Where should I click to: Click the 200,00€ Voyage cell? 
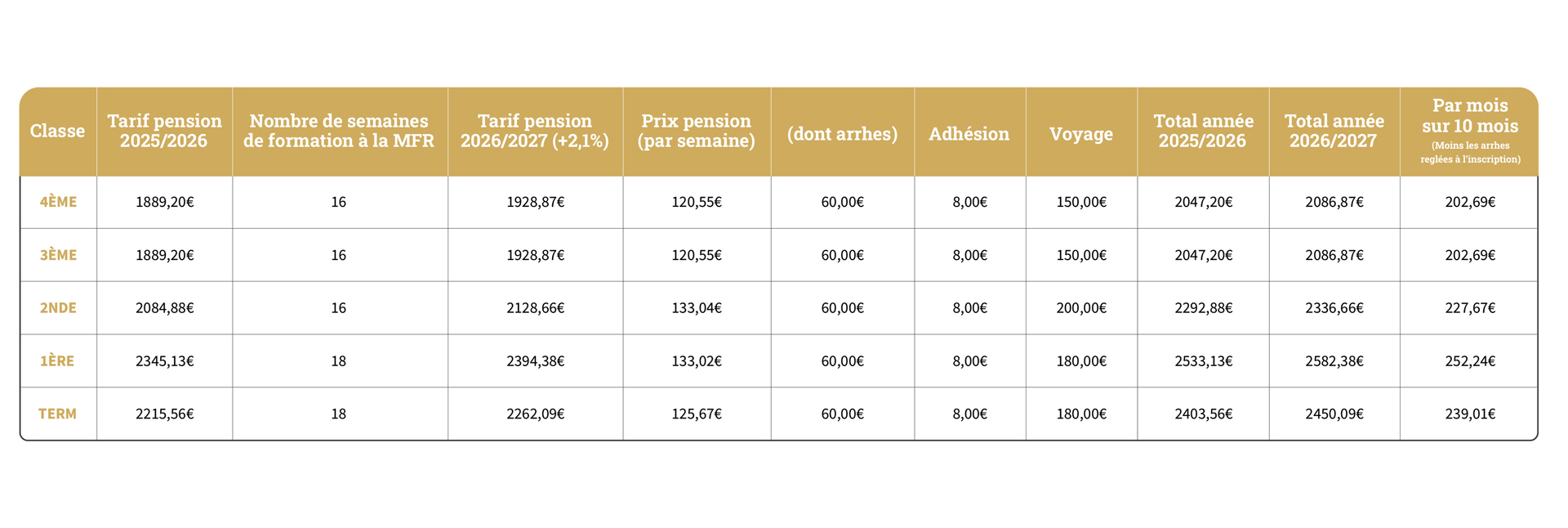pyautogui.click(x=1081, y=308)
